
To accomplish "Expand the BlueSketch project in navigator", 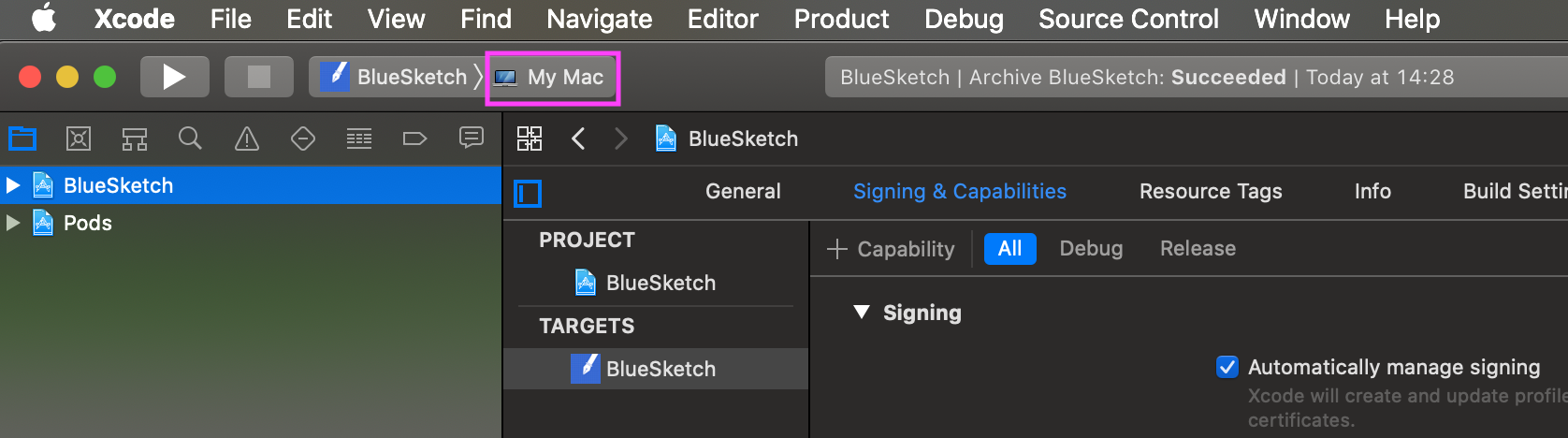I will [x=13, y=185].
